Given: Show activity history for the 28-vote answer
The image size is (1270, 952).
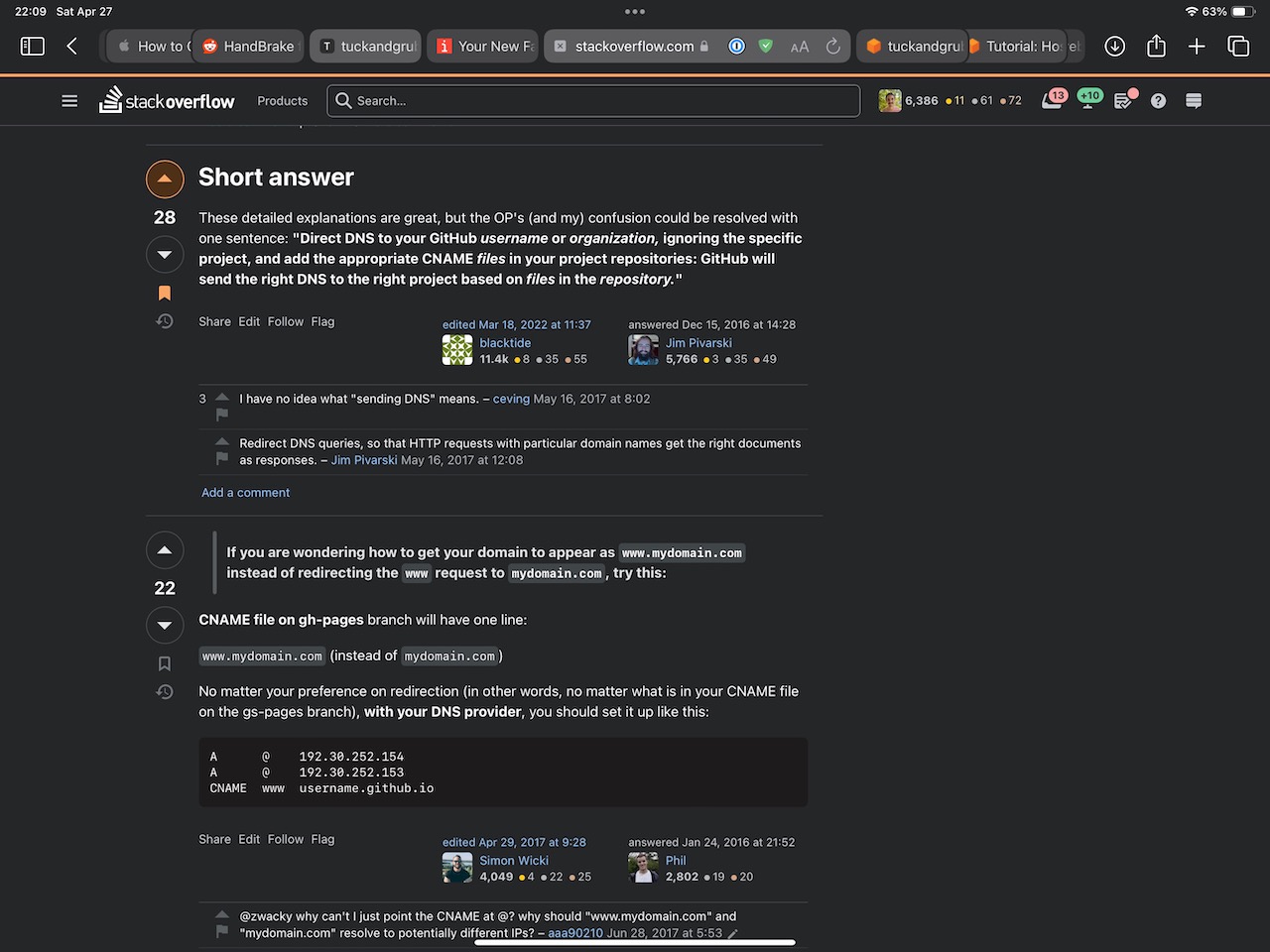Looking at the screenshot, I should (x=165, y=321).
